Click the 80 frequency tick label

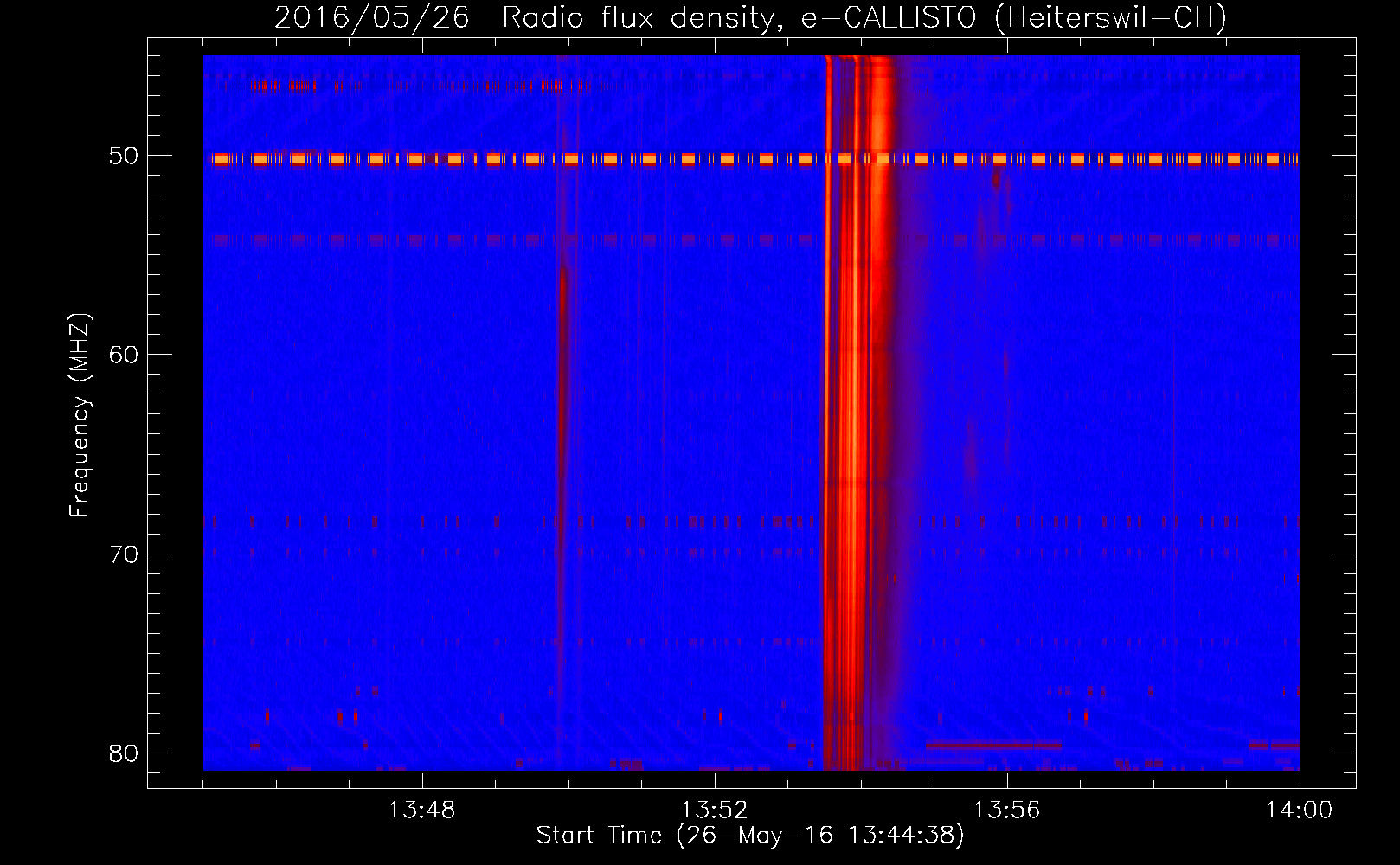point(124,753)
